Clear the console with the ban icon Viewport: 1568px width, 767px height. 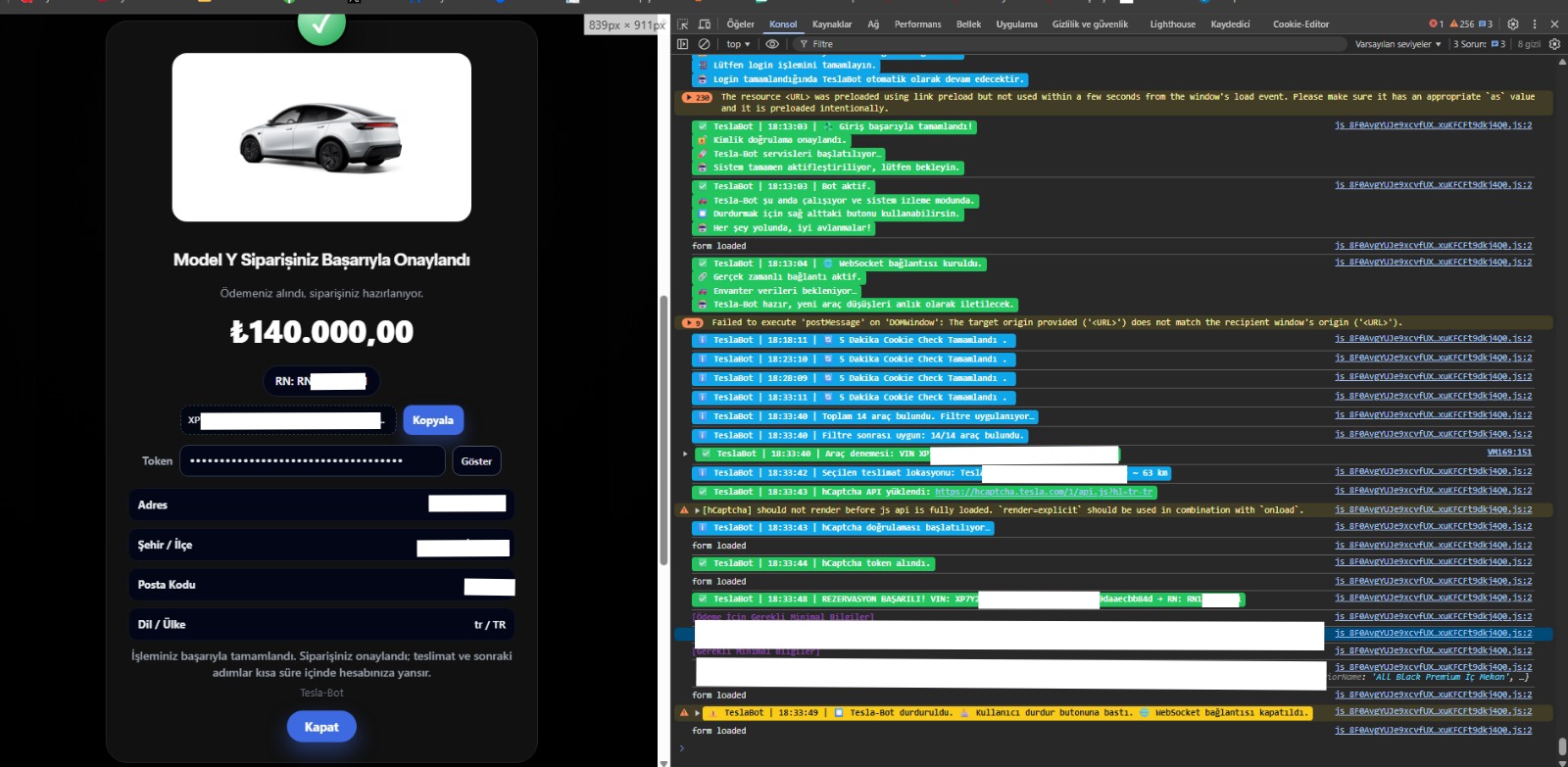point(704,44)
